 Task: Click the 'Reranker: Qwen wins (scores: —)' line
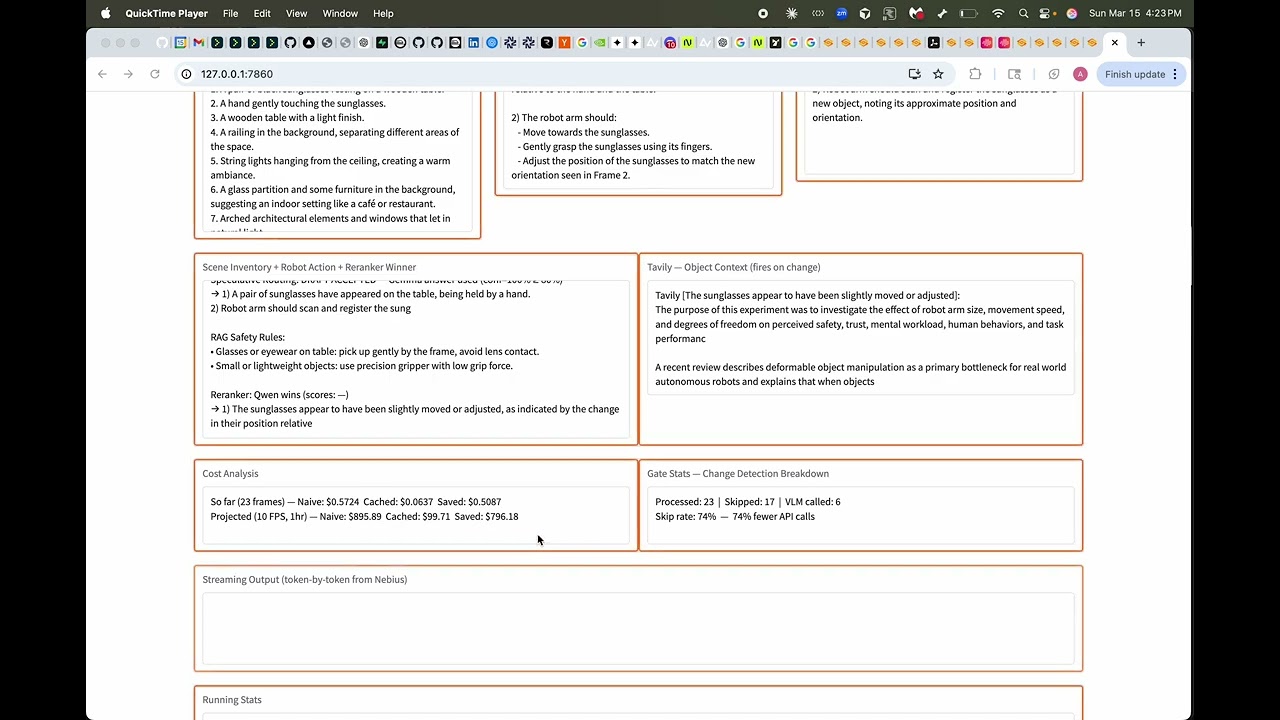[279, 395]
